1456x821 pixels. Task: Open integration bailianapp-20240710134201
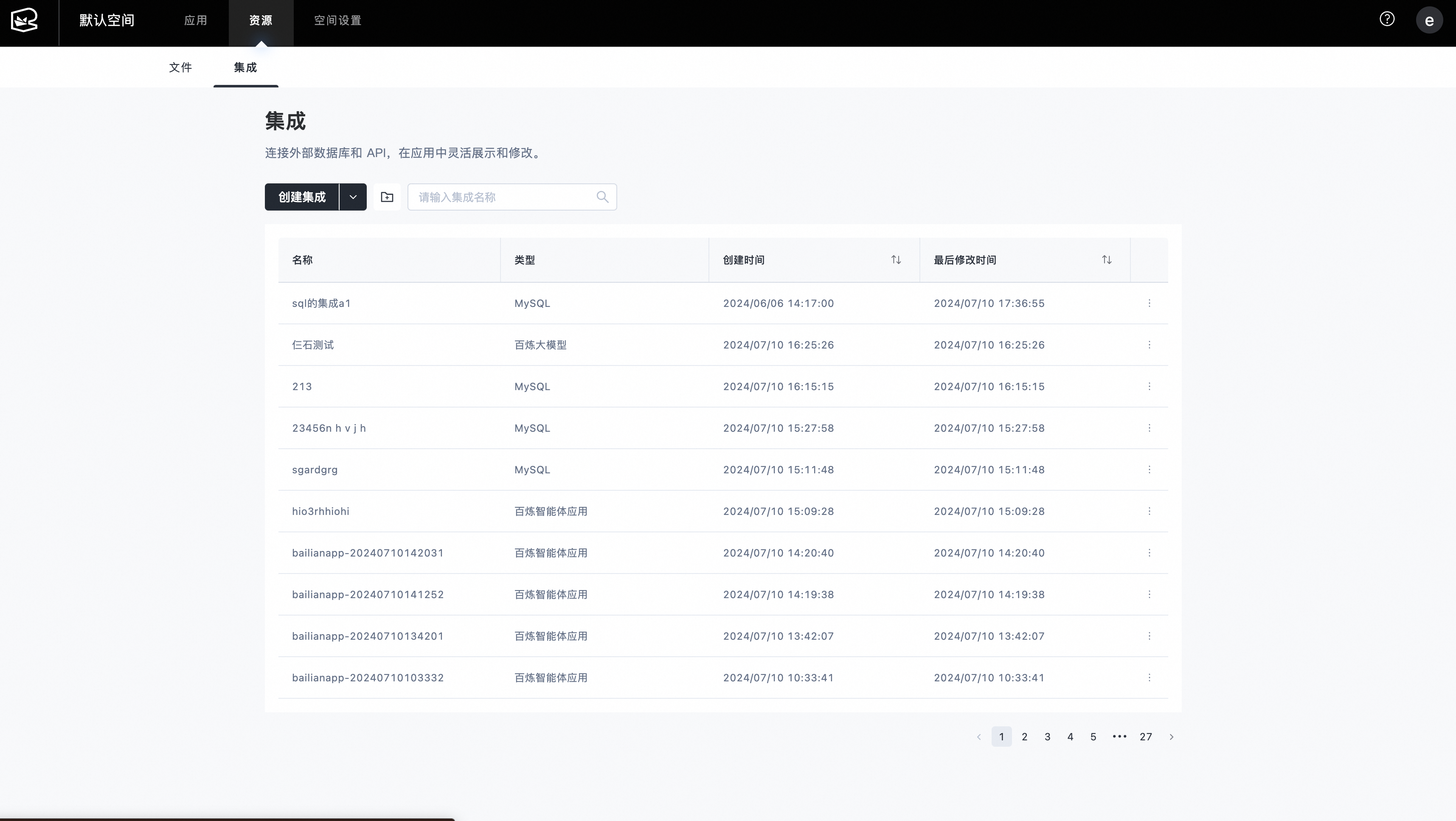point(368,636)
